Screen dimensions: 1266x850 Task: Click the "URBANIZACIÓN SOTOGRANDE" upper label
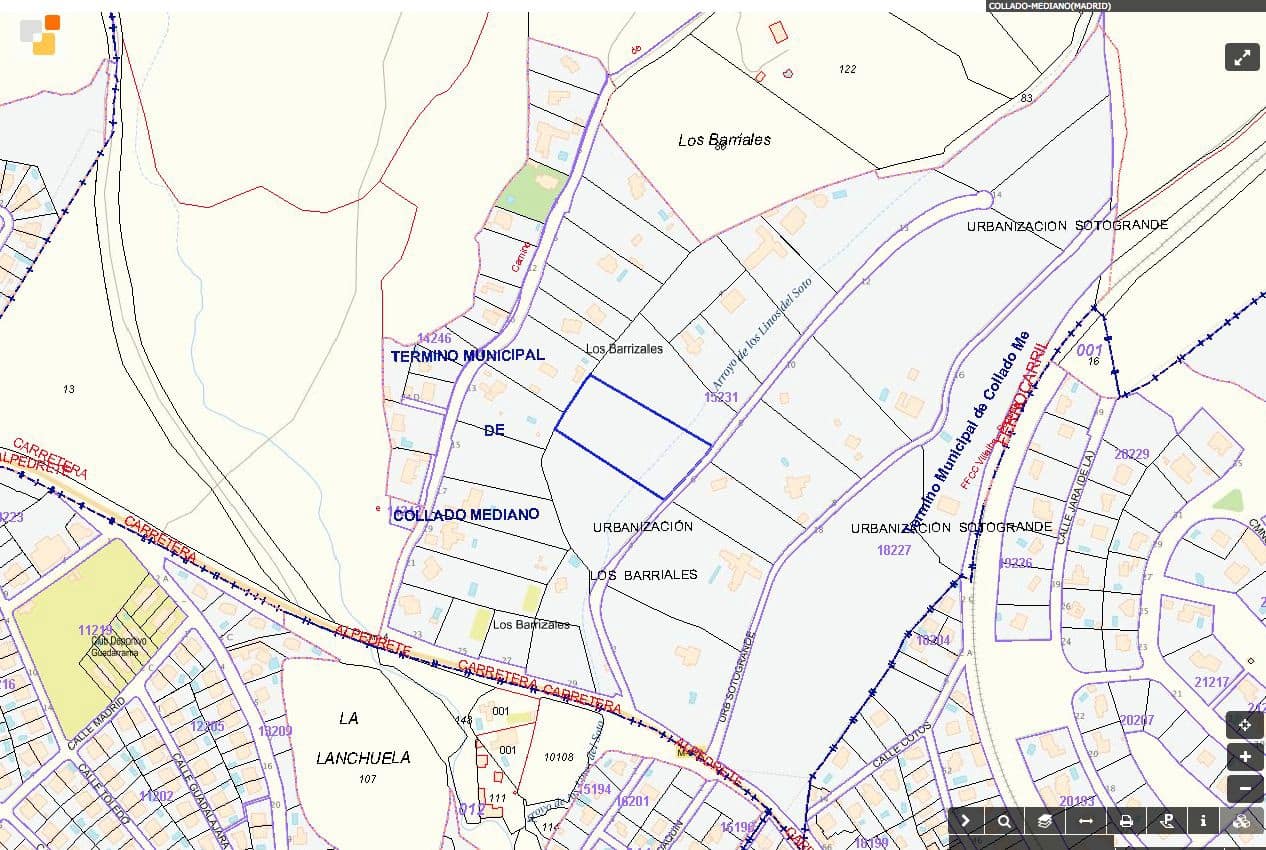(x=1067, y=226)
